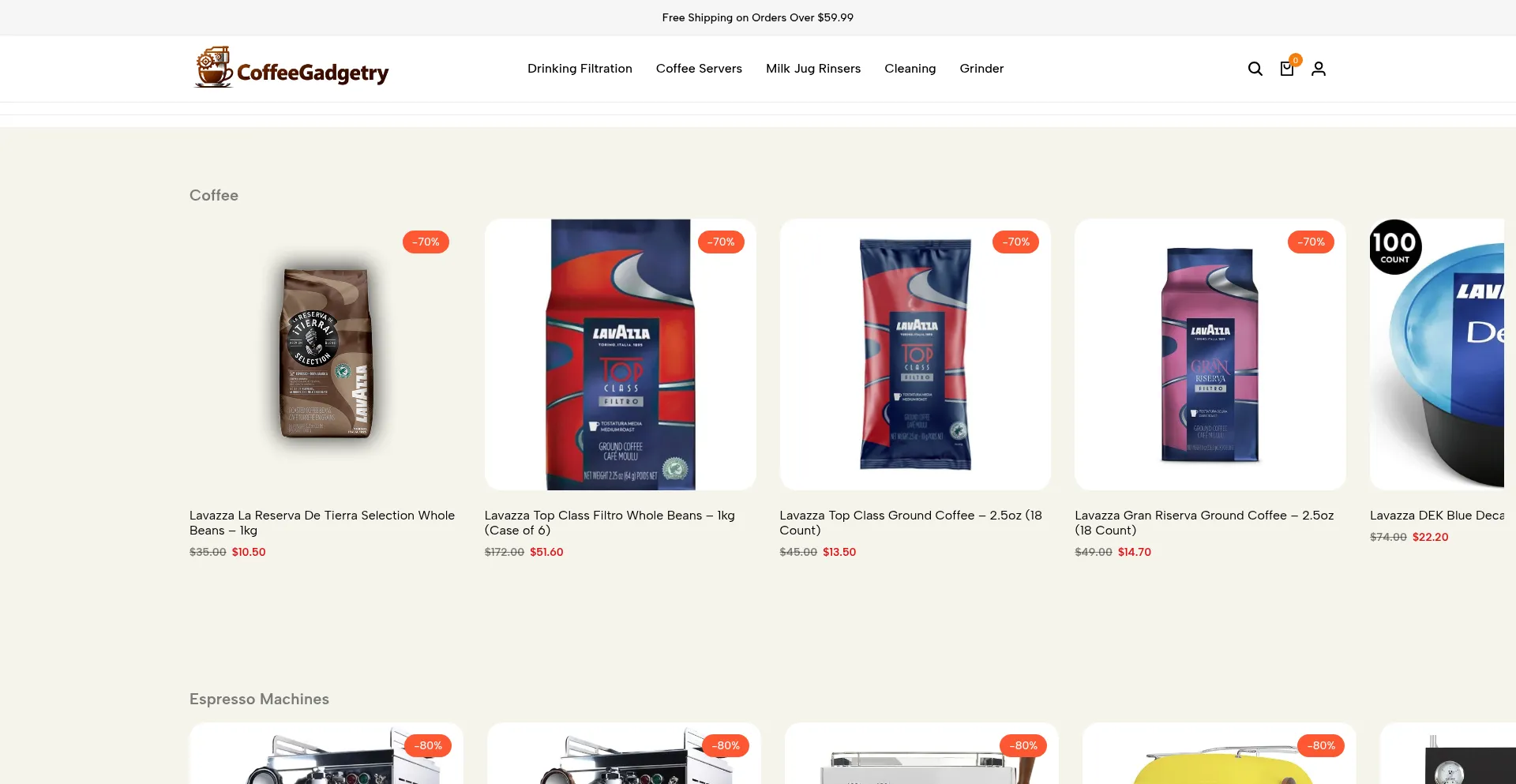
Task: Open Lavazza Gran Riserva Ground Coffee link
Action: [1204, 523]
